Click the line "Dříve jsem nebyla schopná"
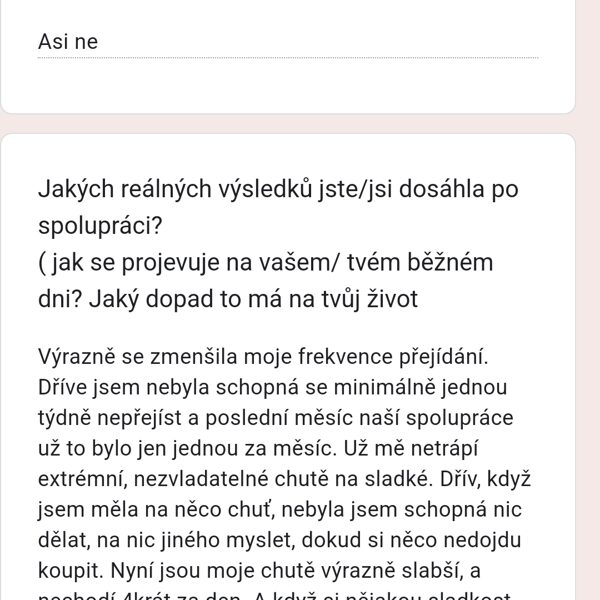The image size is (600, 600). (272, 387)
